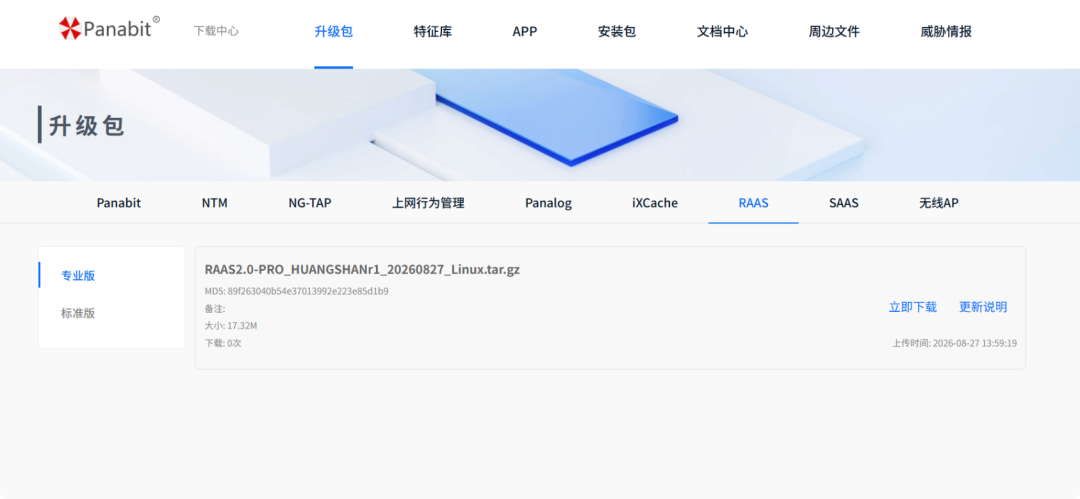
Task: Click the 备注: label in package card
Action: [215, 309]
